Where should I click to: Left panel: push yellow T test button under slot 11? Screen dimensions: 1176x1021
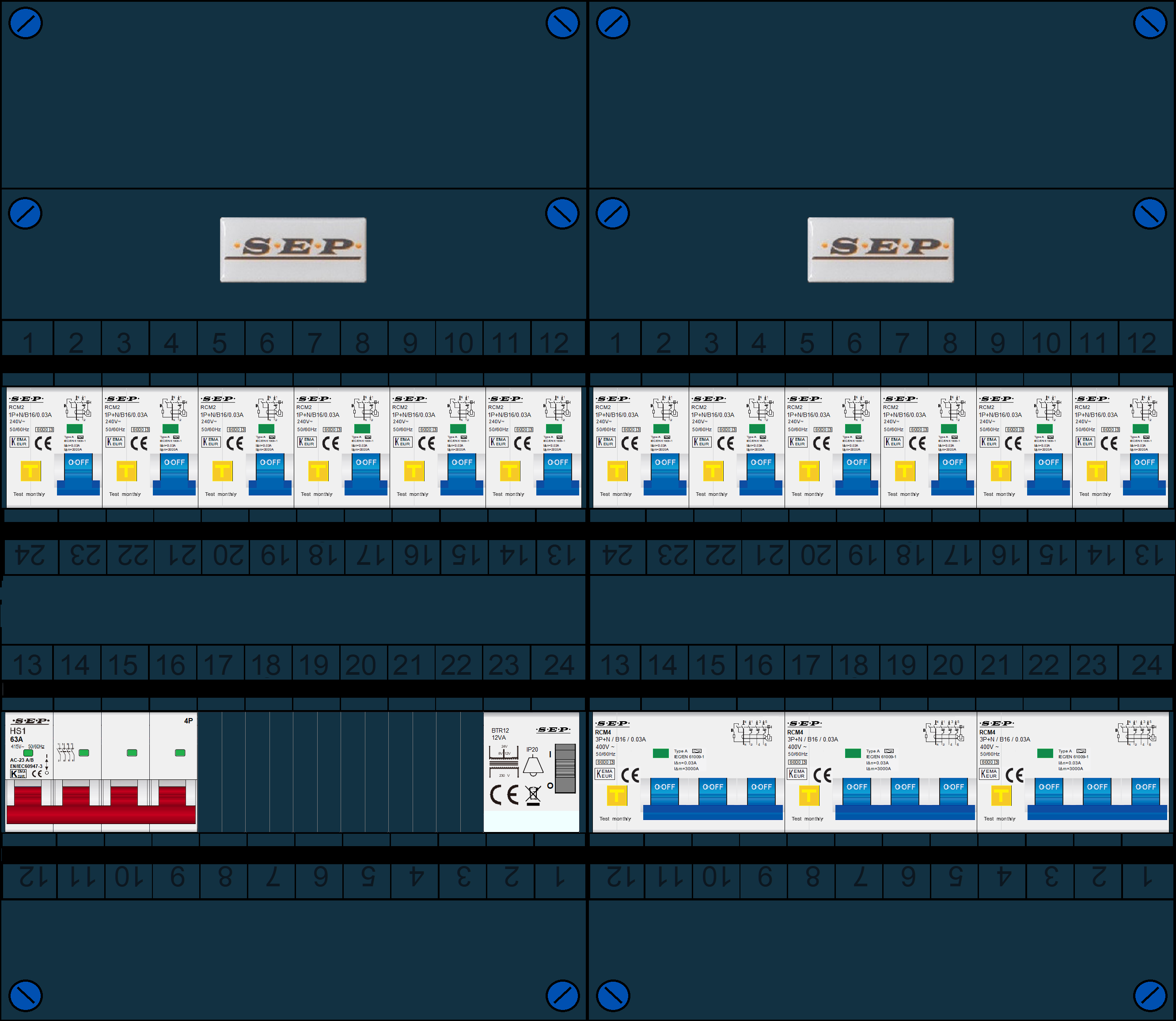pyautogui.click(x=510, y=471)
